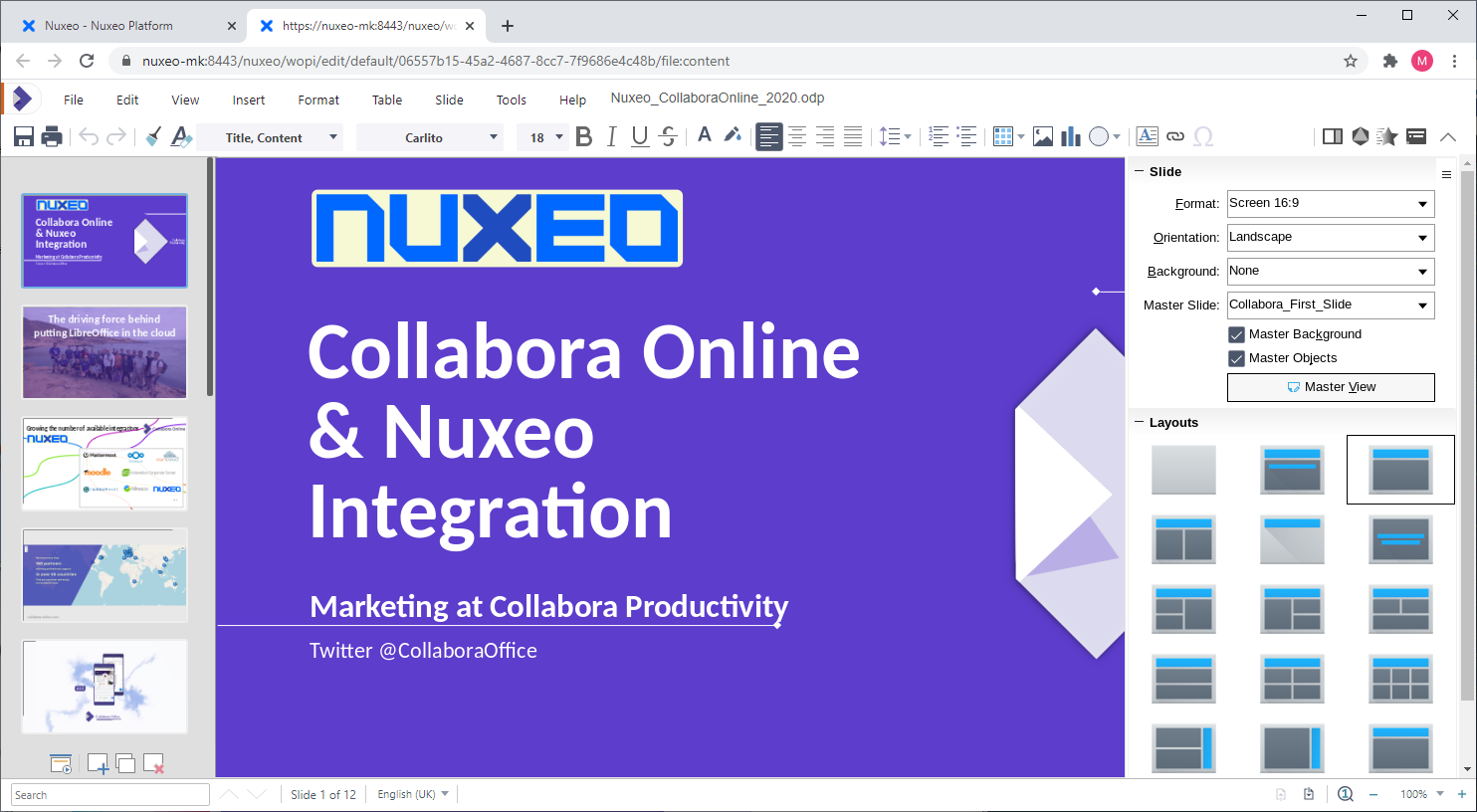Image resolution: width=1477 pixels, height=812 pixels.
Task: Click the Search input field
Action: point(110,795)
